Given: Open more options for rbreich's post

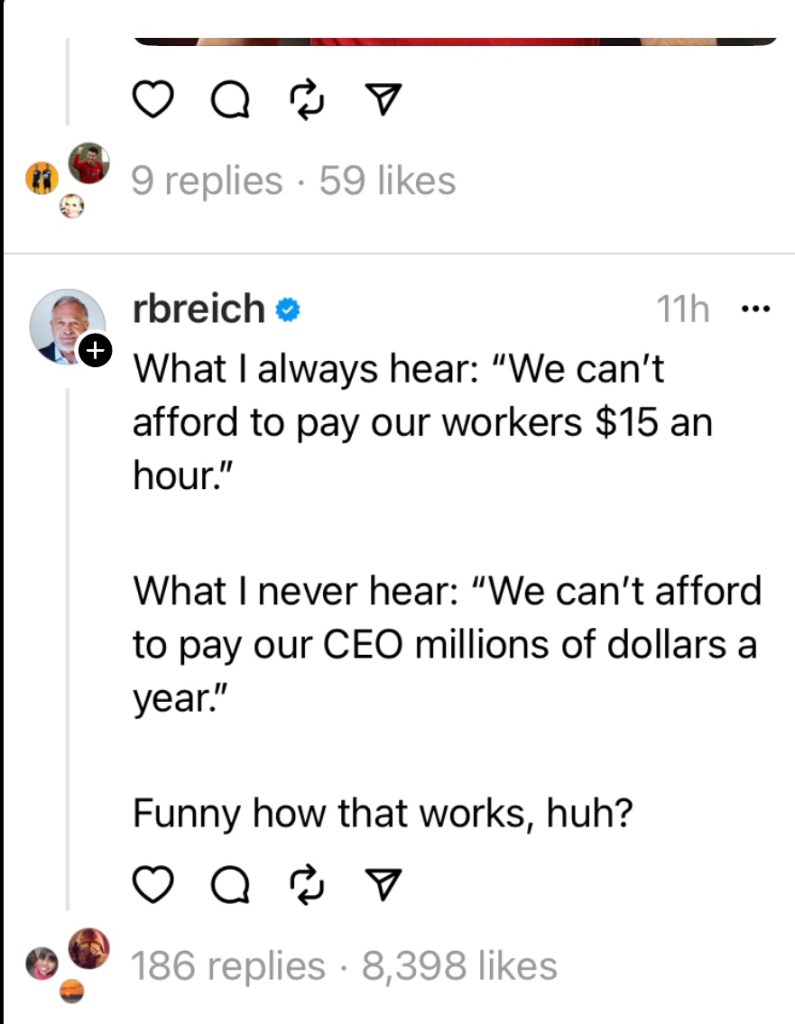Looking at the screenshot, I should [x=756, y=309].
